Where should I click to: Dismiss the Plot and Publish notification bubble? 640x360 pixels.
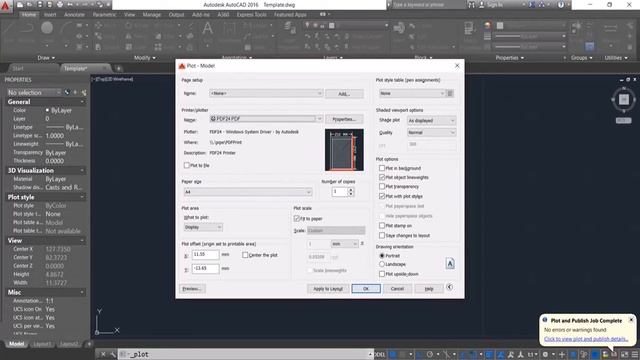[x=631, y=320]
